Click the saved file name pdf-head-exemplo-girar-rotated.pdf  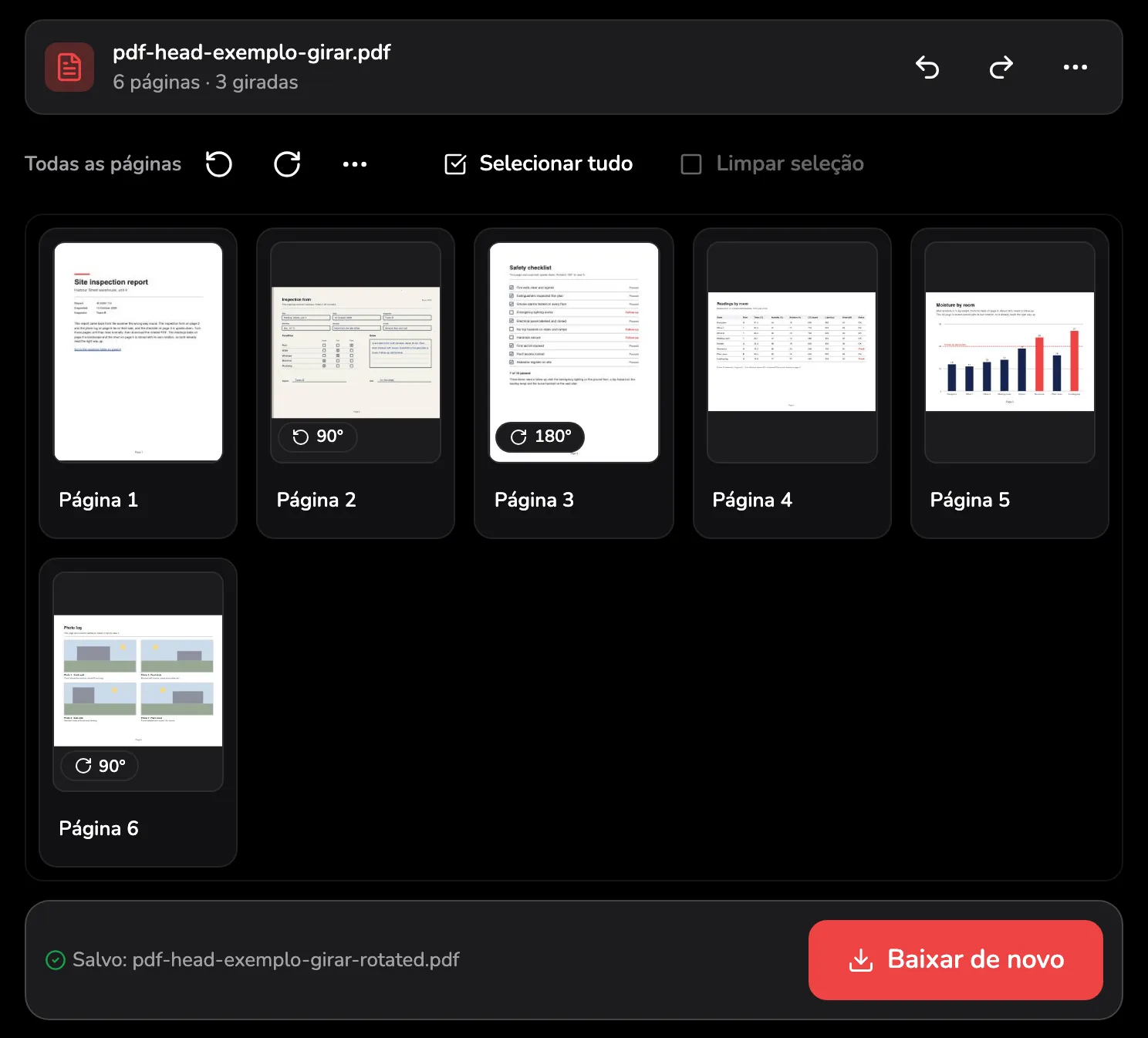(x=296, y=960)
